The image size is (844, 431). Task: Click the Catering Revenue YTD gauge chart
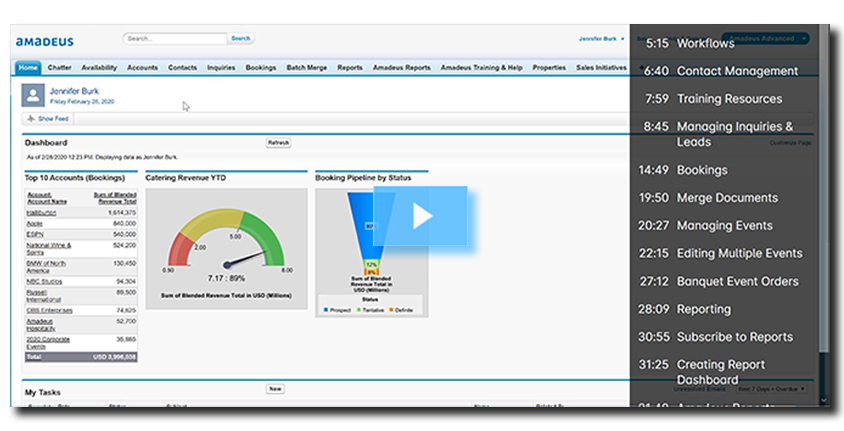[x=227, y=249]
